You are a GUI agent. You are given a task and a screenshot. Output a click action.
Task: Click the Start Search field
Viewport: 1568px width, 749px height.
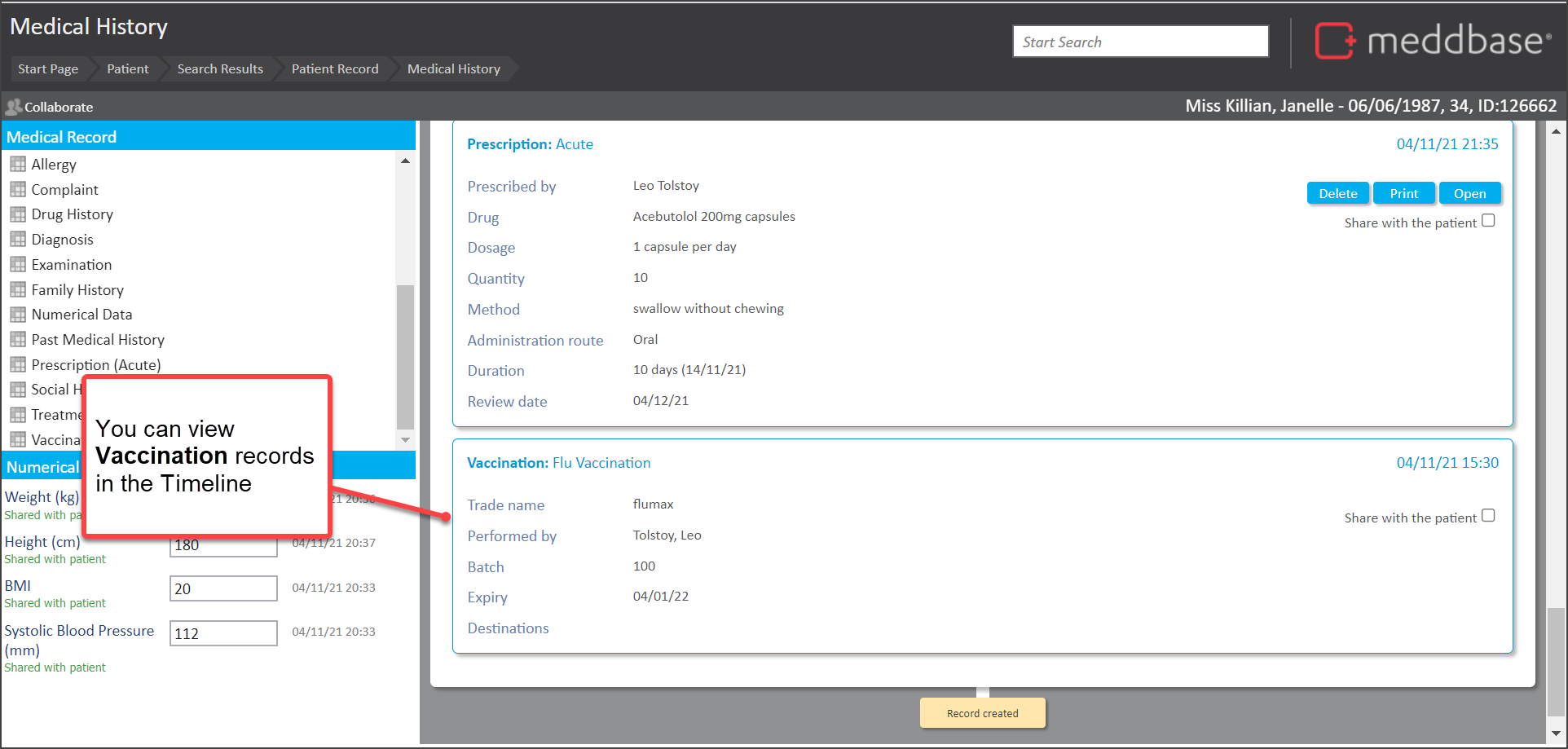pyautogui.click(x=1140, y=42)
